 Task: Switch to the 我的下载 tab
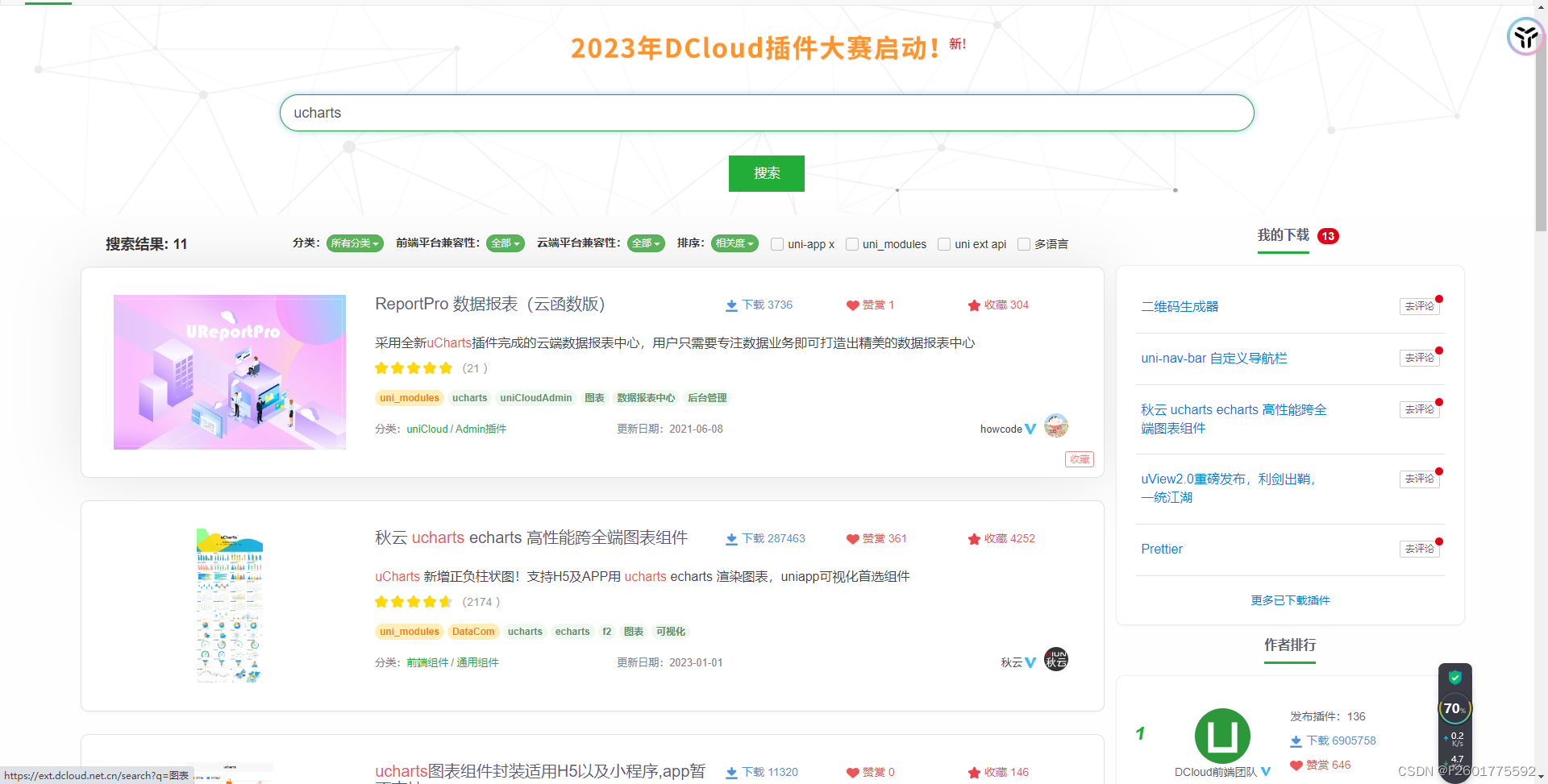[x=1283, y=235]
